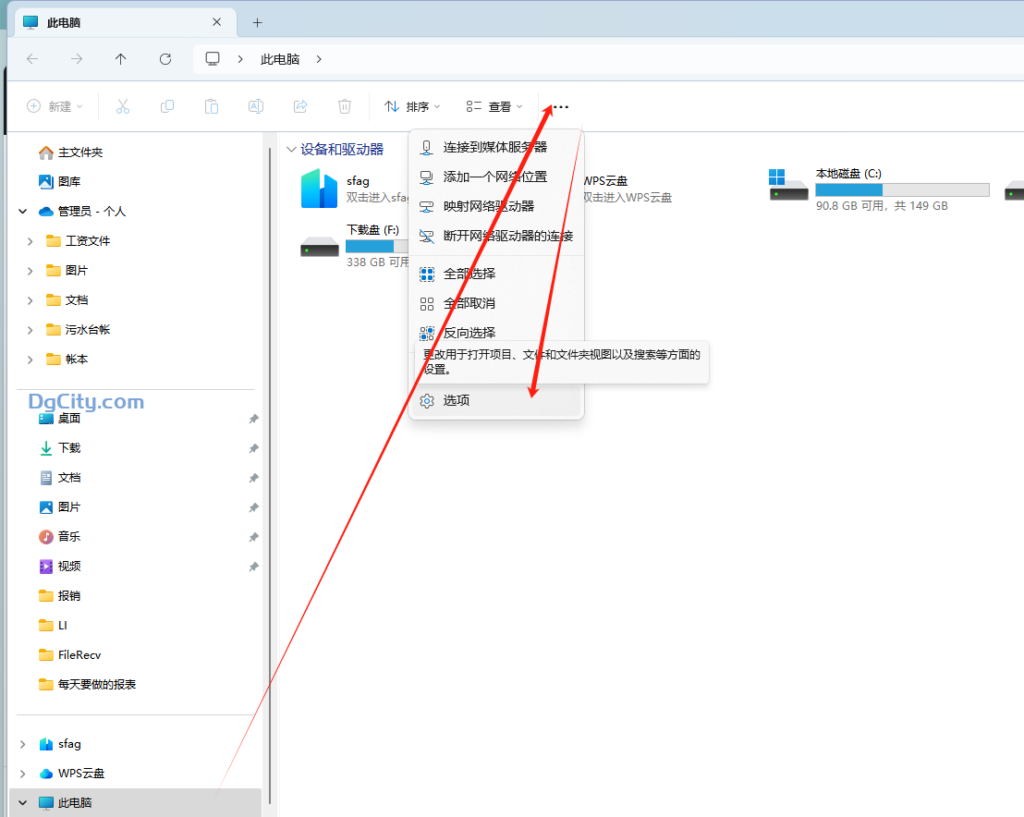1024x817 pixels.
Task: Open the 查看 view dropdown
Action: point(492,106)
